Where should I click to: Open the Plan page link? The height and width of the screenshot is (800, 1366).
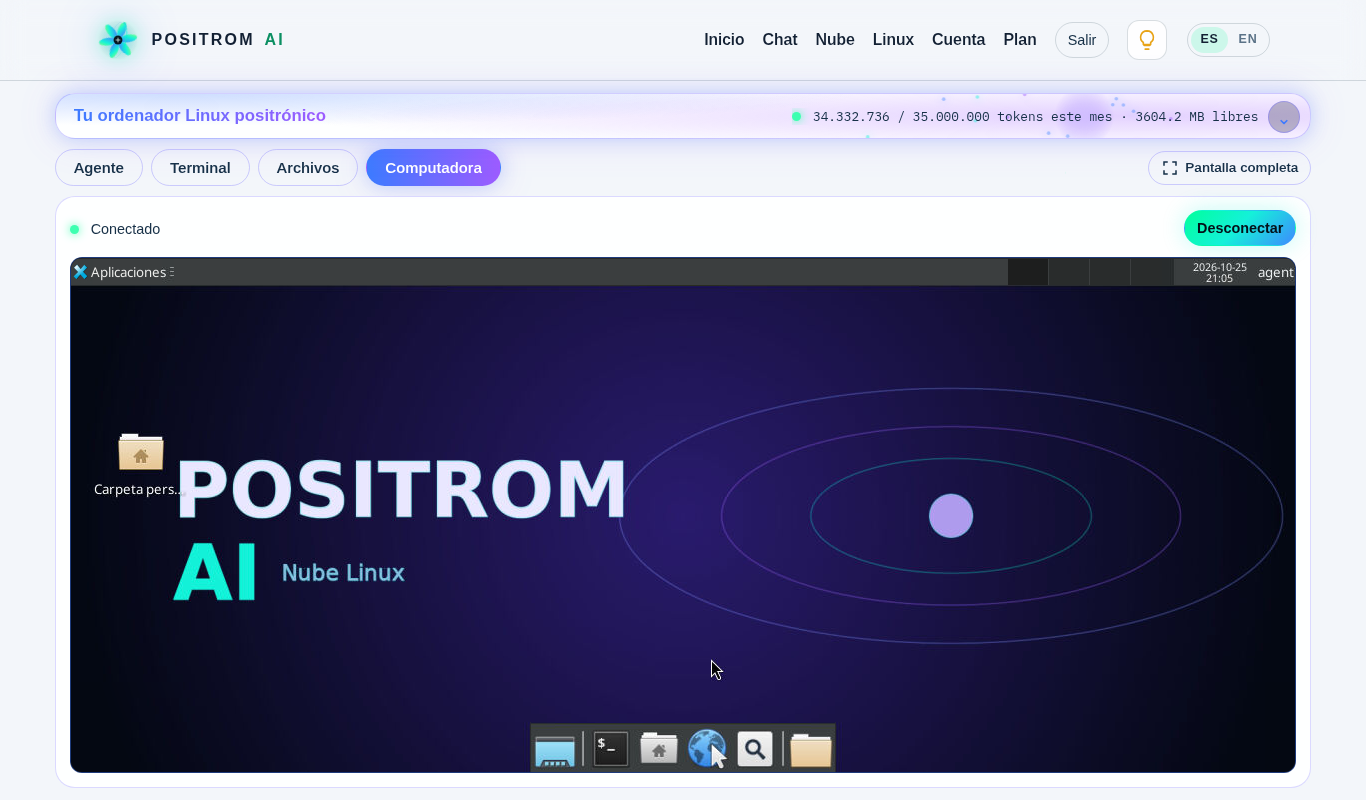(x=1020, y=40)
